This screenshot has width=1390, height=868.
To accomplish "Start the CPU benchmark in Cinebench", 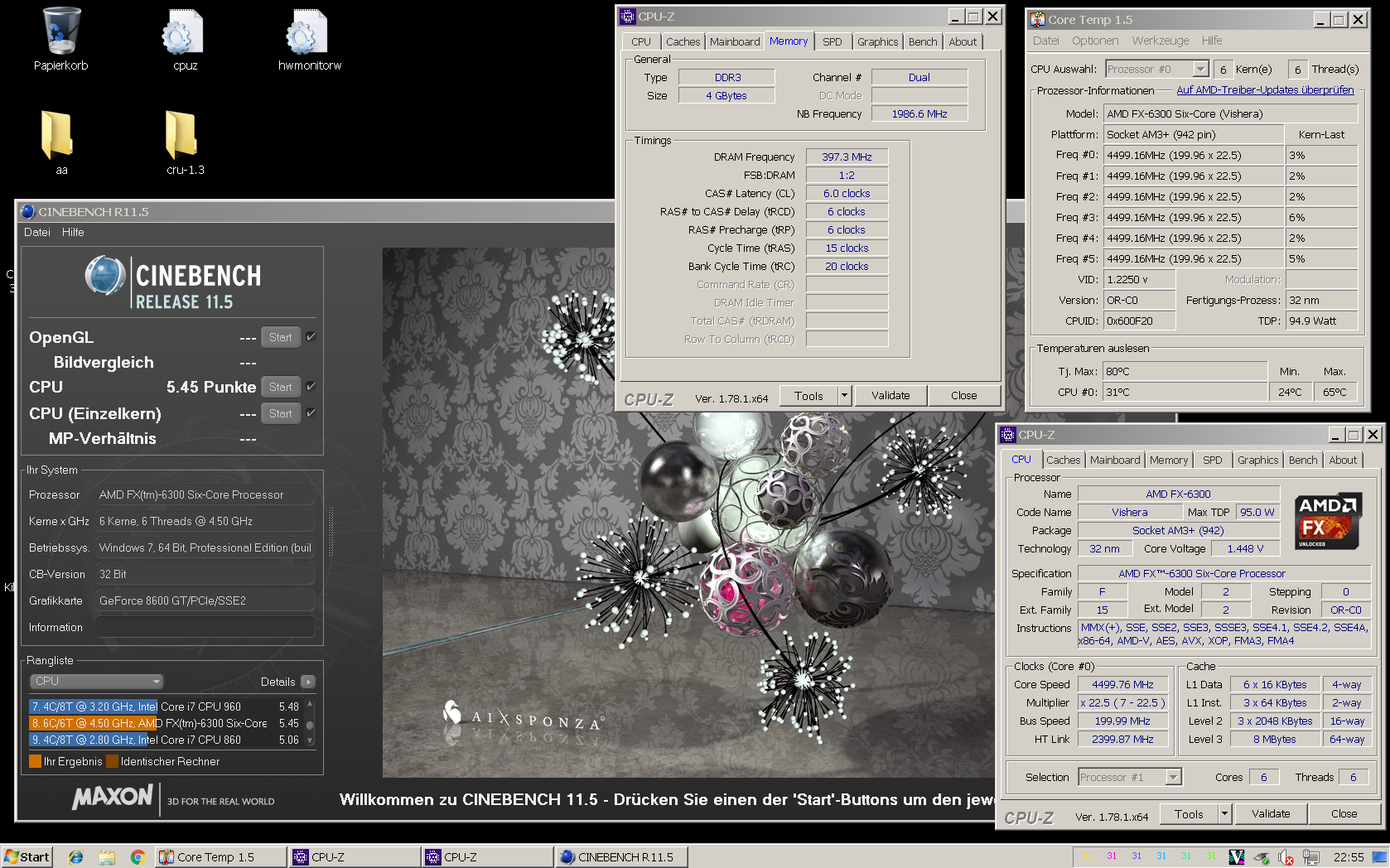I will (x=280, y=387).
